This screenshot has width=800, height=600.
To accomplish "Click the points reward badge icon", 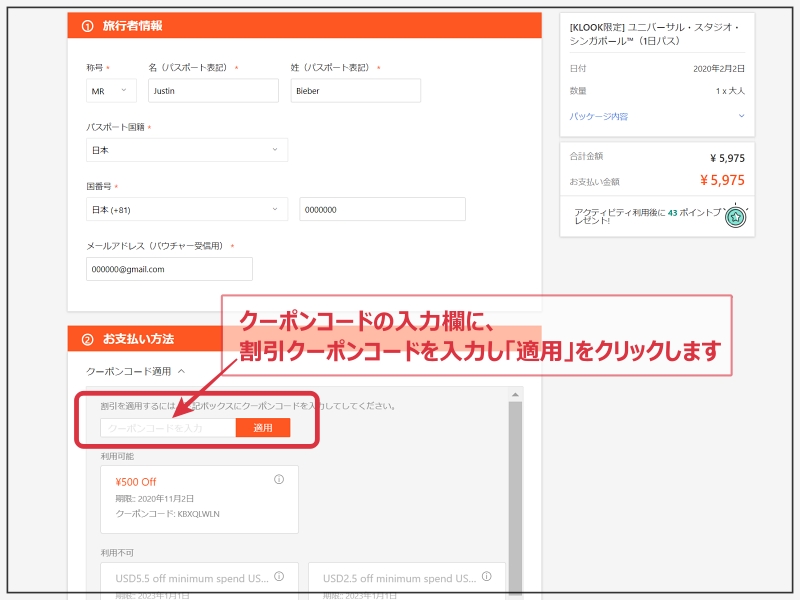I will click(736, 217).
